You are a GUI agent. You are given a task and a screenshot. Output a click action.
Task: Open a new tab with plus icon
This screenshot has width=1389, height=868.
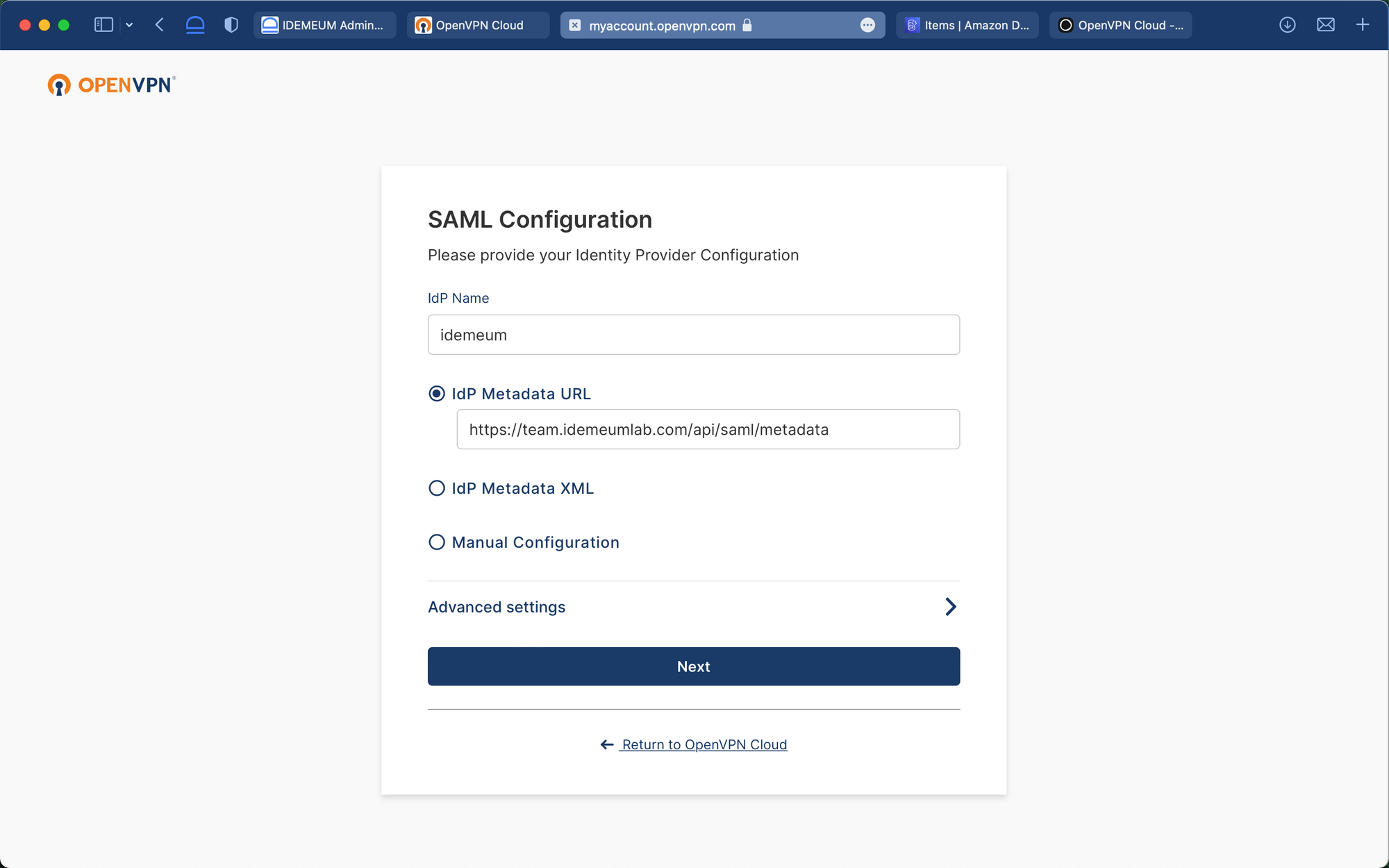(1363, 25)
